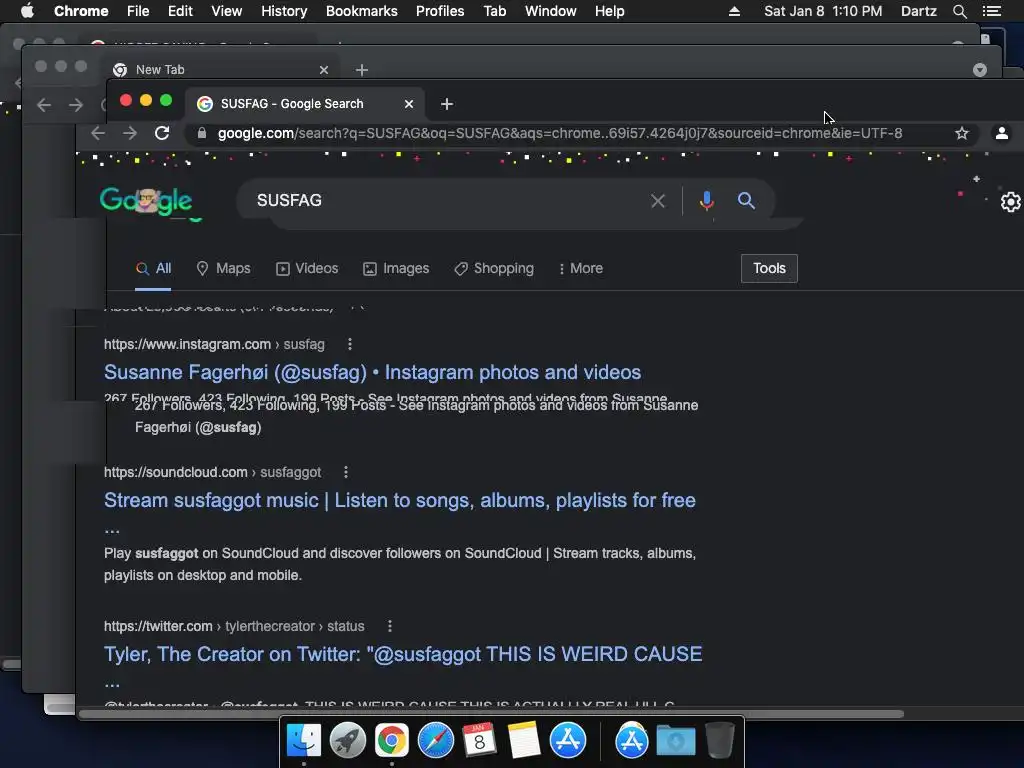This screenshot has width=1024, height=768.
Task: Open Safari from the Dock
Action: pyautogui.click(x=436, y=741)
